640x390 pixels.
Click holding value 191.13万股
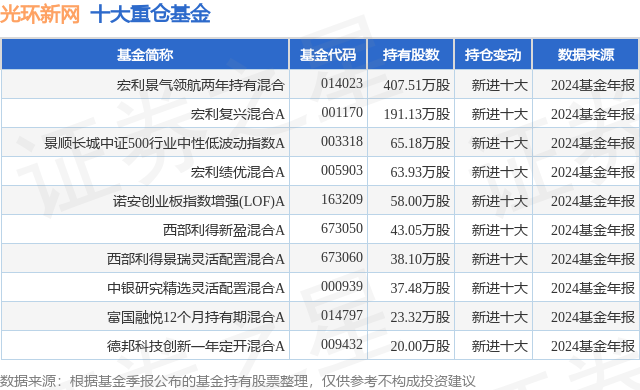(x=417, y=114)
